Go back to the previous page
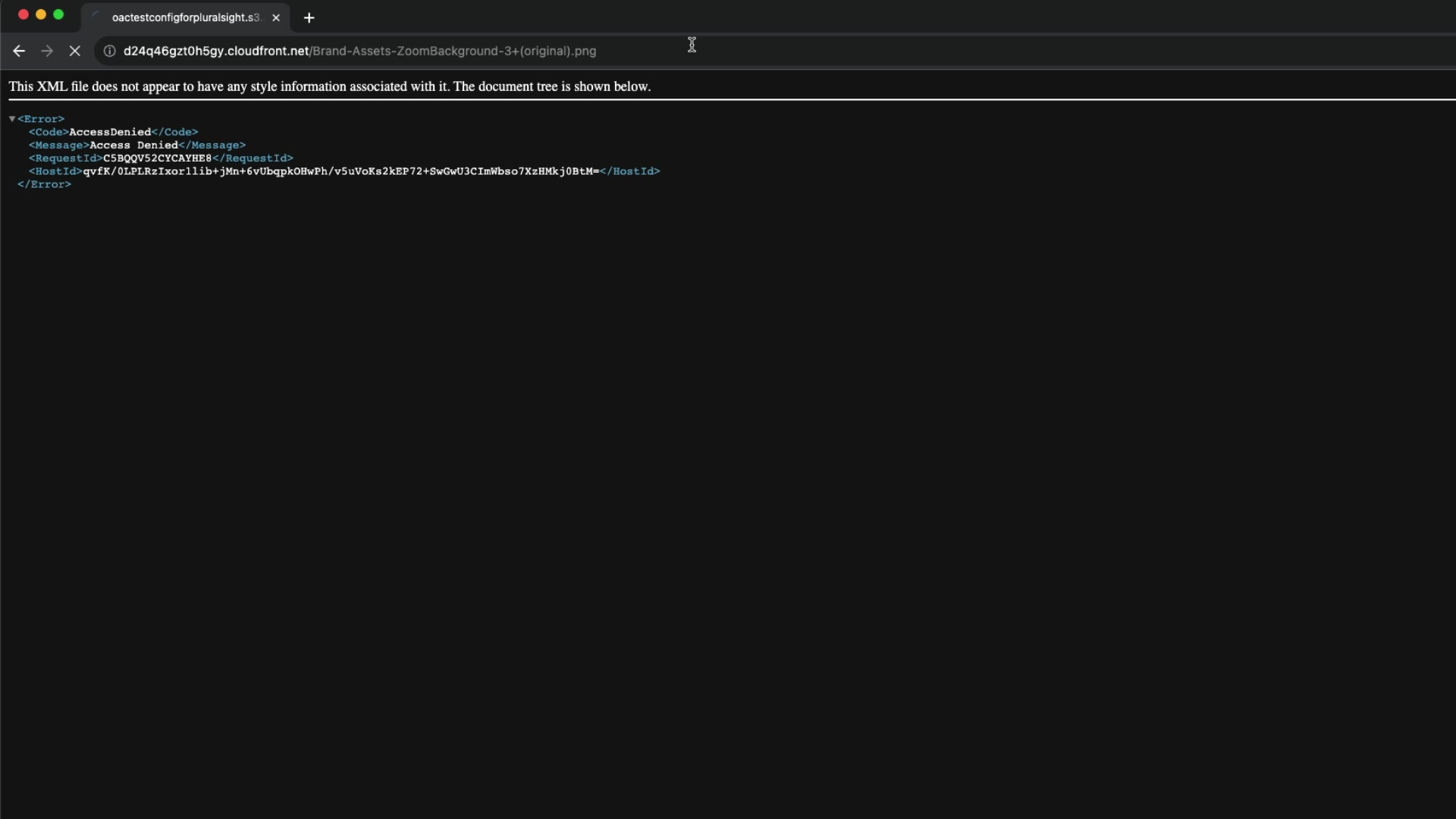Screen dimensions: 1456x819 click(19, 51)
